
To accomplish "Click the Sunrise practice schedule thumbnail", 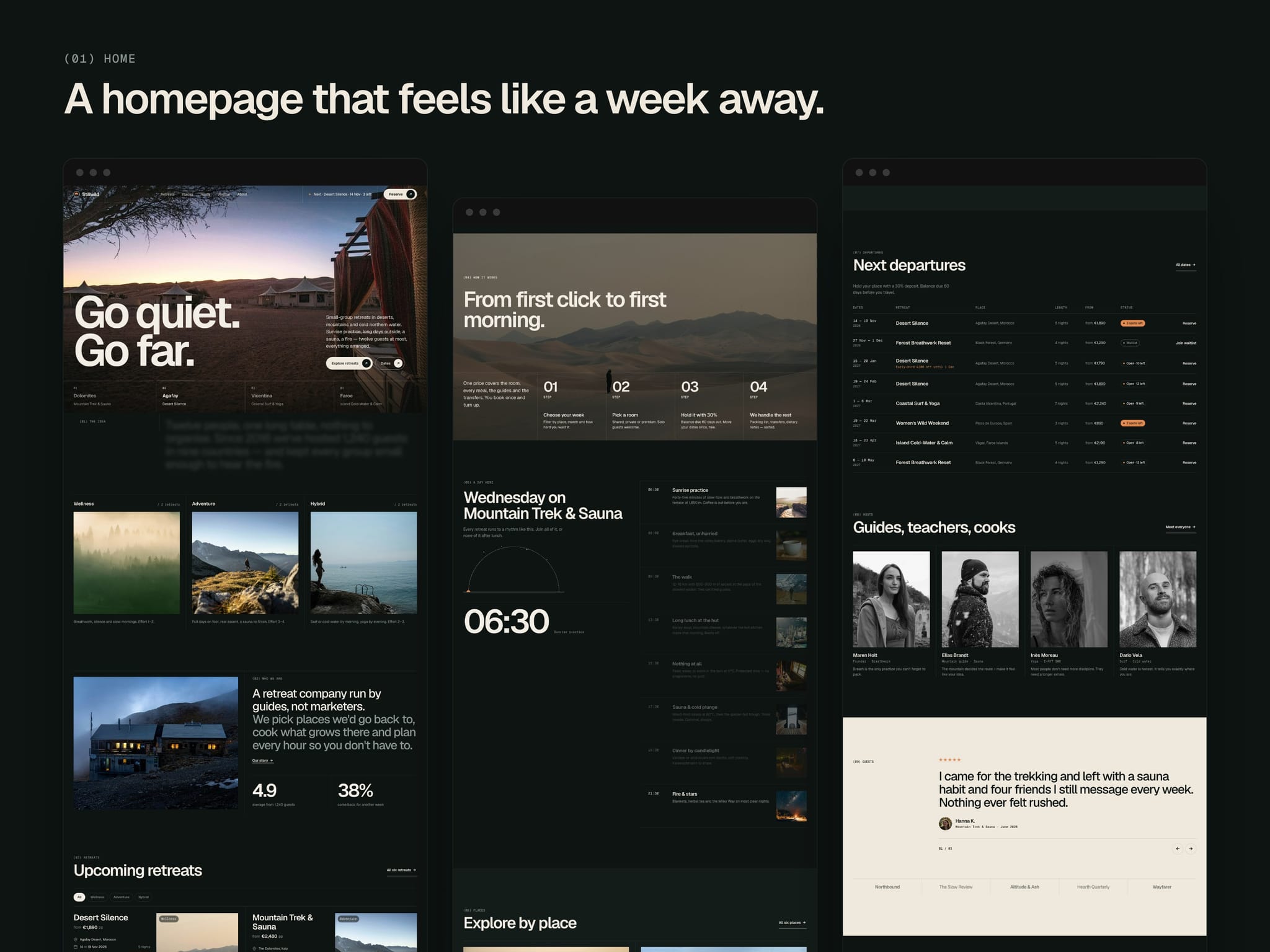I will pyautogui.click(x=791, y=502).
